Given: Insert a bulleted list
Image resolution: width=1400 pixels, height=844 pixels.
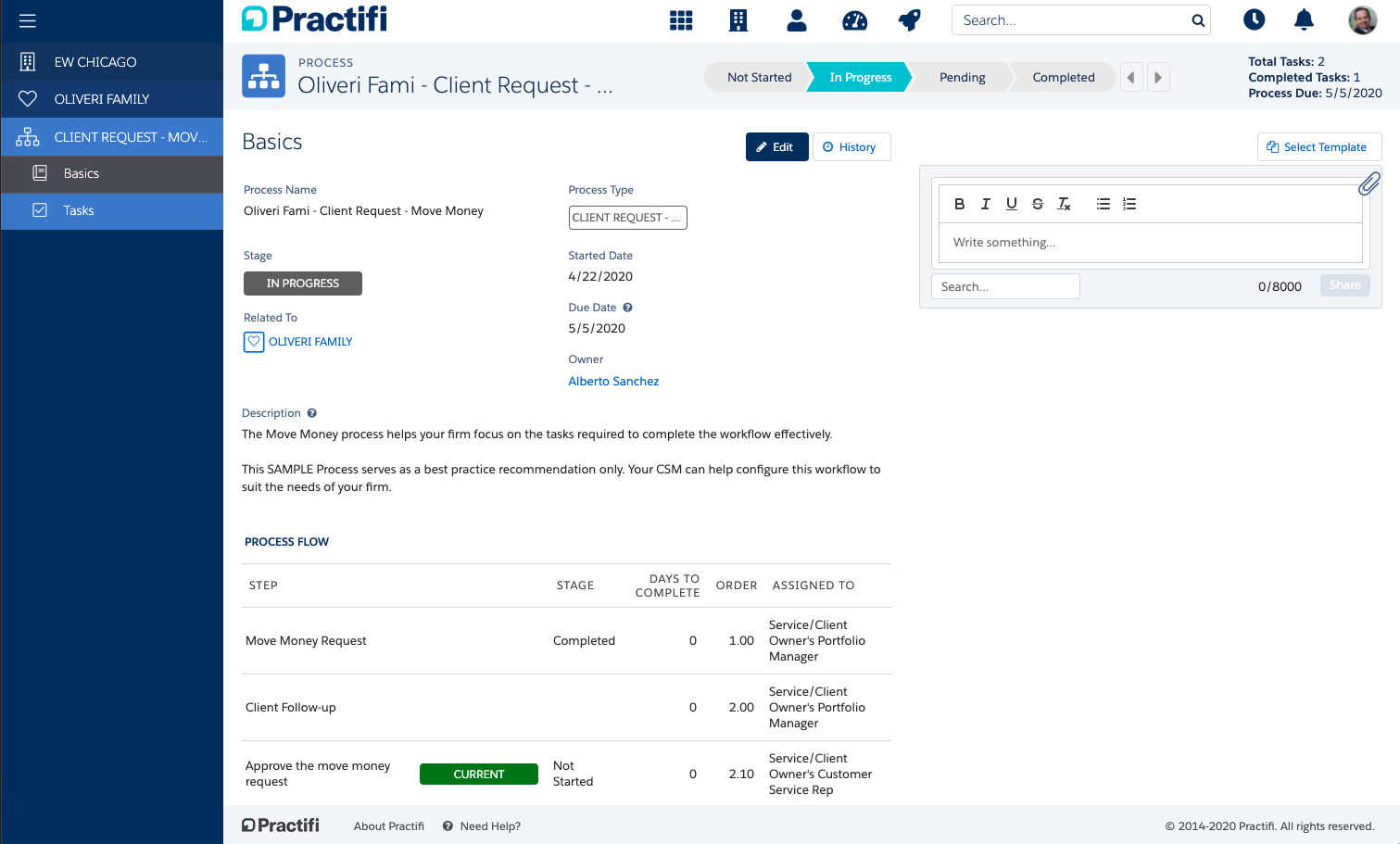Looking at the screenshot, I should [1104, 204].
